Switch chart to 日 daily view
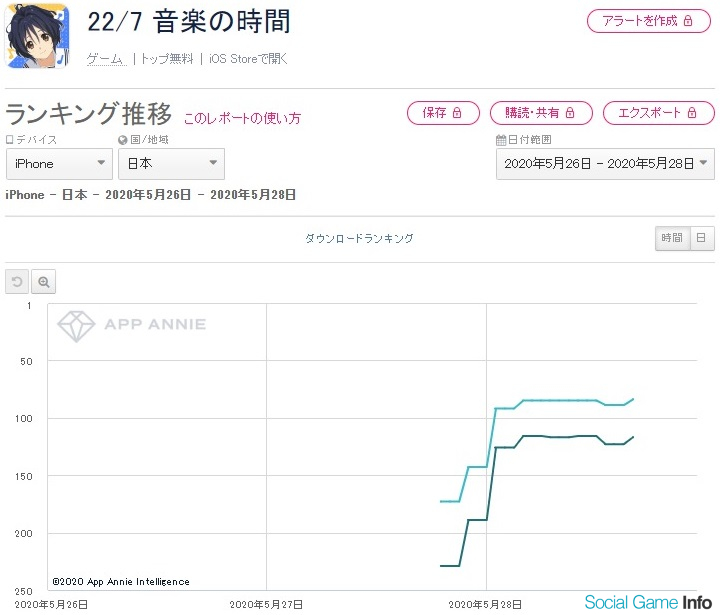720x615 pixels. point(702,238)
